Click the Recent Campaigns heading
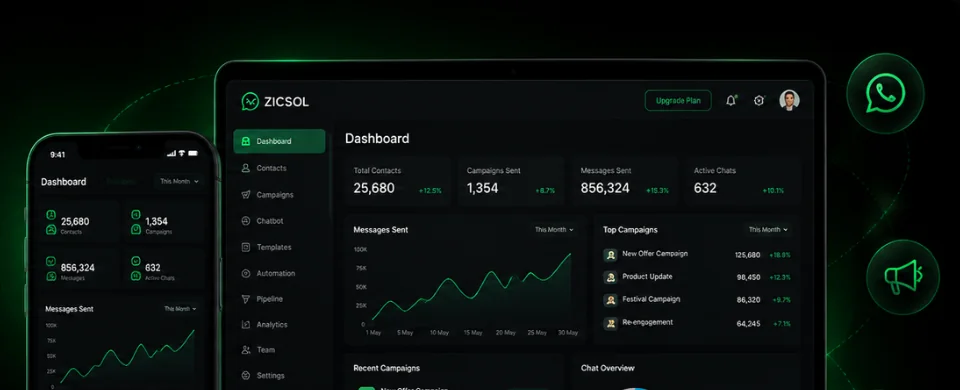The height and width of the screenshot is (390, 960). point(386,368)
